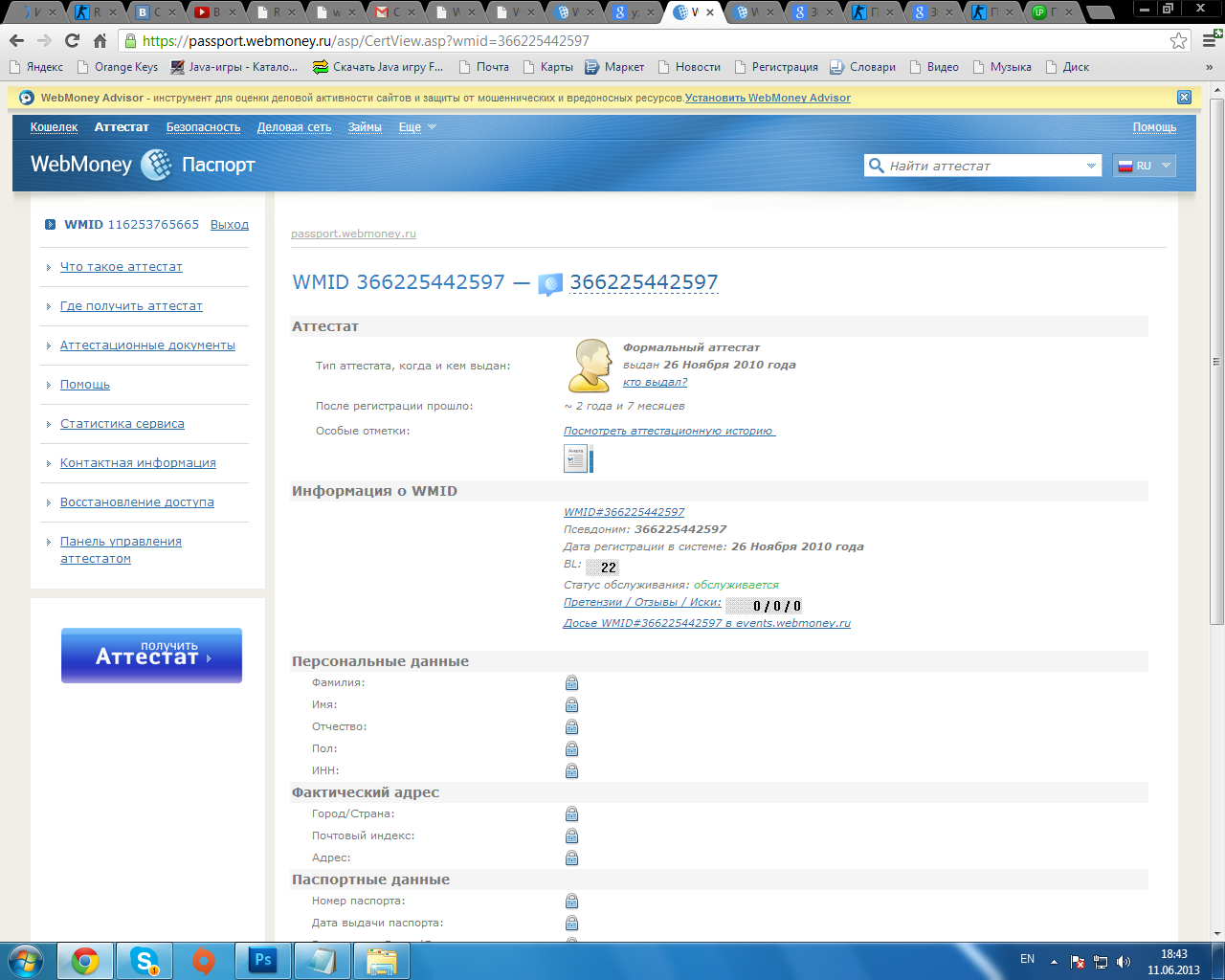
Task: Click the lock icon next to Почтовый индекс
Action: pos(571,836)
